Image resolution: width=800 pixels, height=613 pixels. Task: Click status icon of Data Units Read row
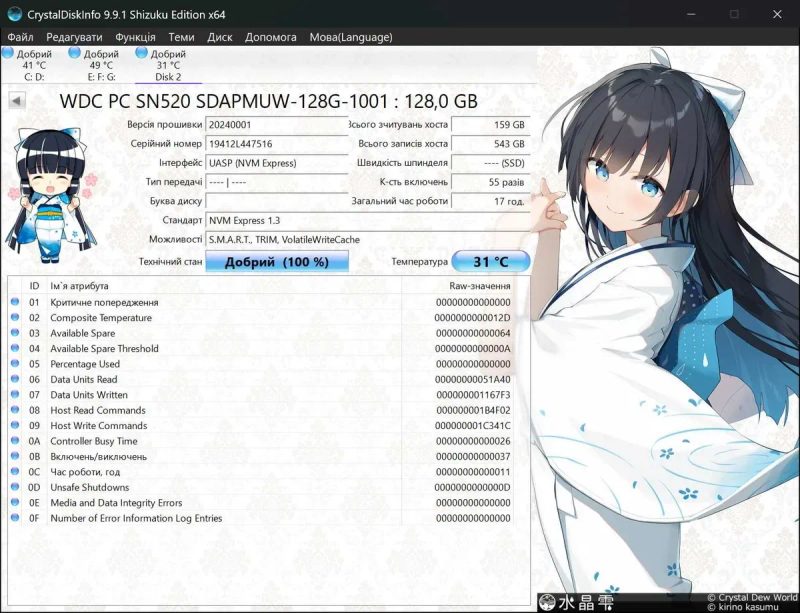click(x=15, y=379)
